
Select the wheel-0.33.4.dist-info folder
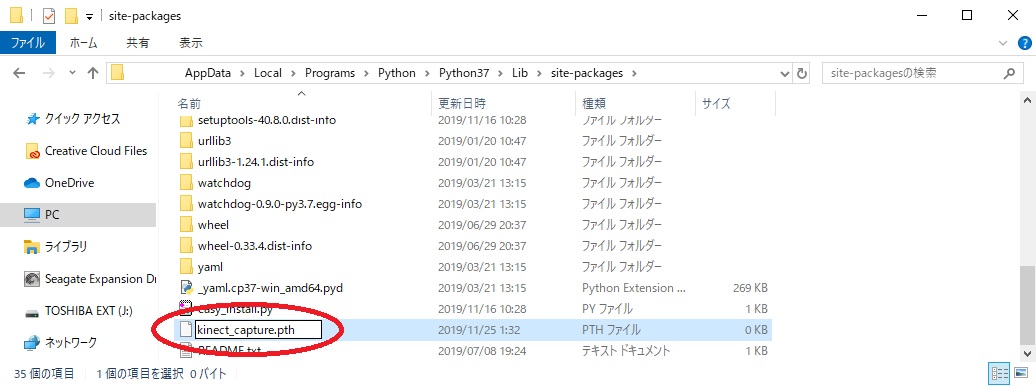click(x=254, y=246)
